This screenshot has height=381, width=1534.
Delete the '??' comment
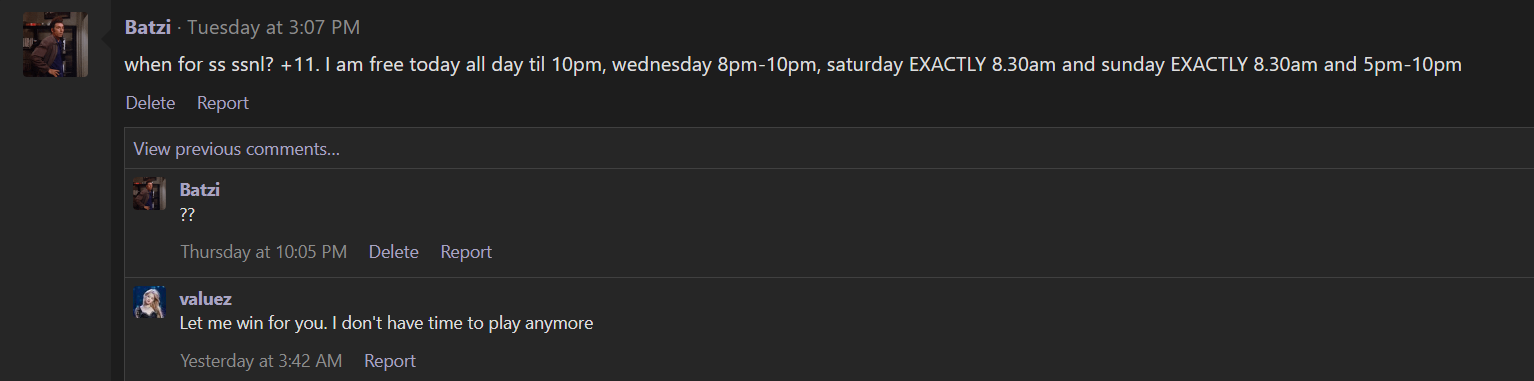[394, 252]
